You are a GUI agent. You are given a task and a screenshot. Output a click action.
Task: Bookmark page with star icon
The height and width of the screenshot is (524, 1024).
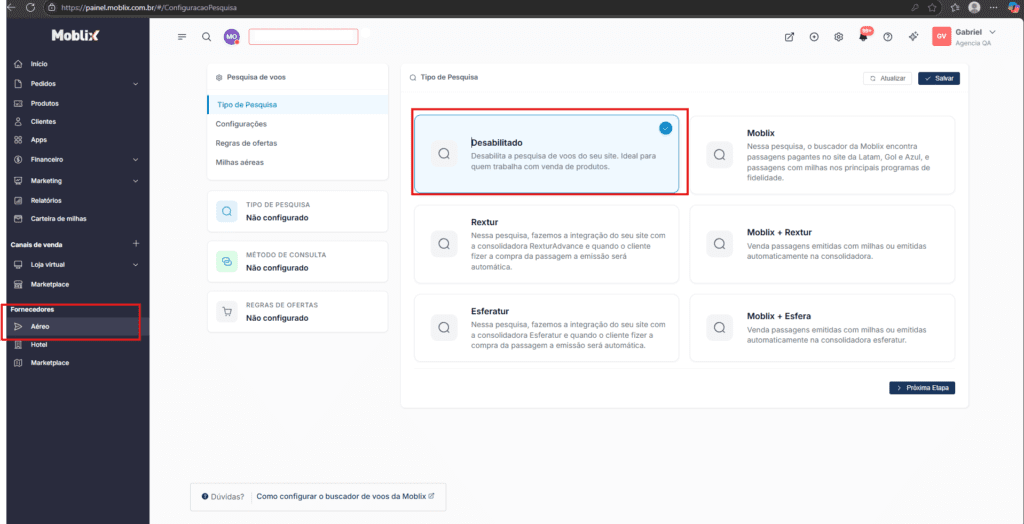point(932,7)
